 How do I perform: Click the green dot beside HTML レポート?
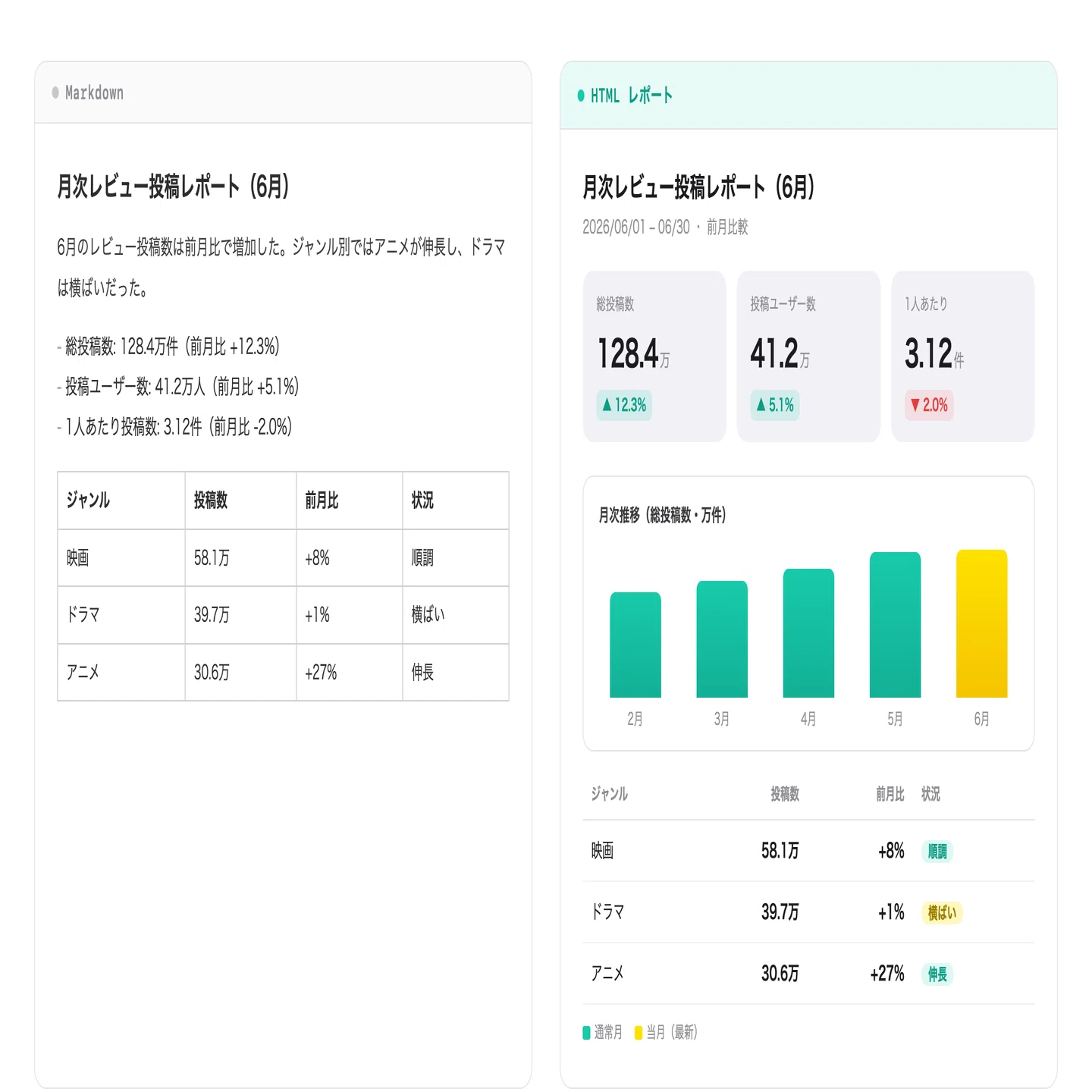click(x=581, y=96)
